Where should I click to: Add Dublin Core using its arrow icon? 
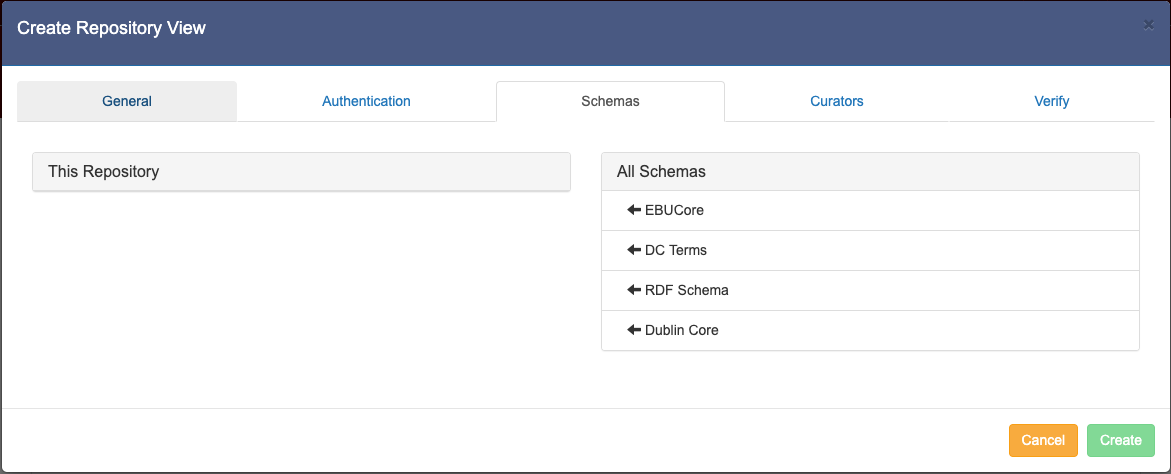pos(633,330)
